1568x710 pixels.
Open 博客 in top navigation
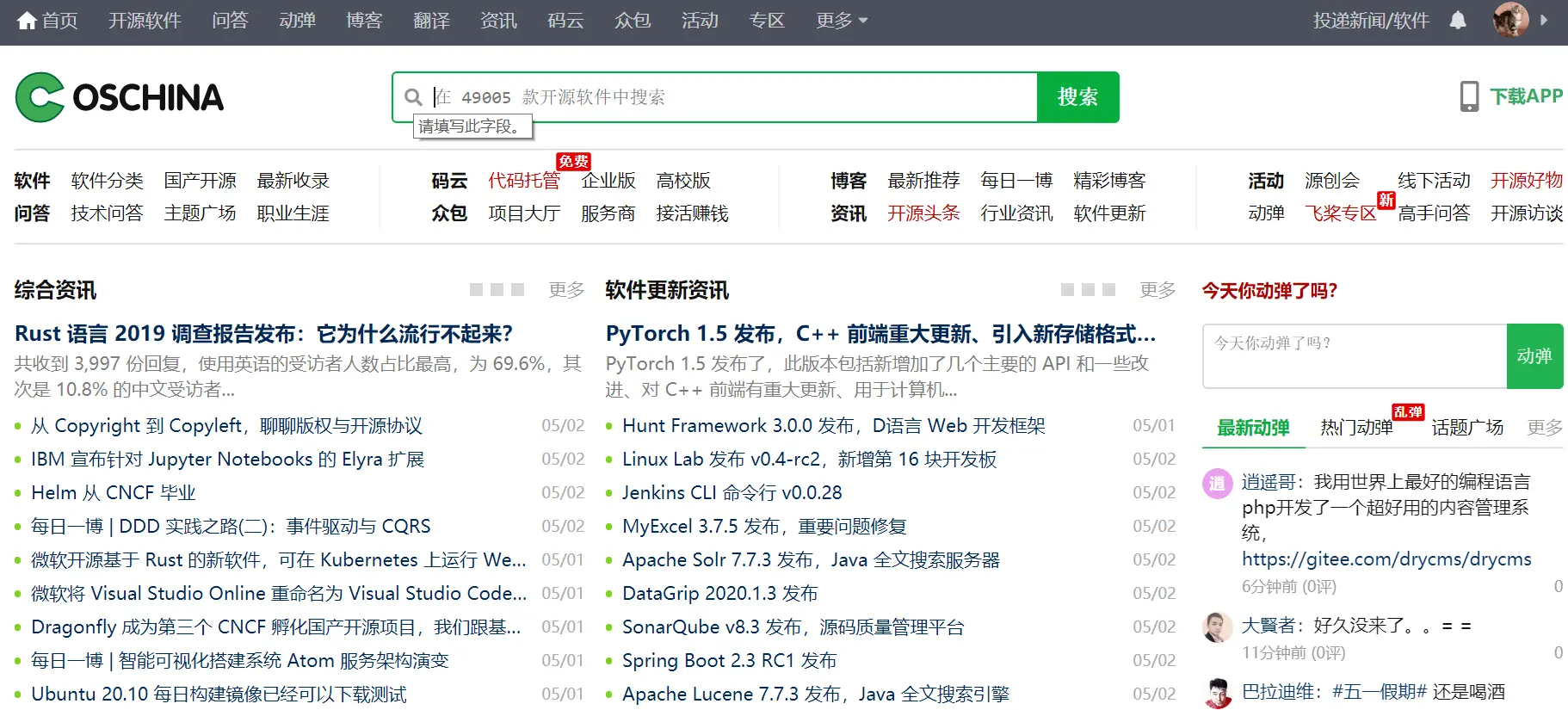(x=364, y=21)
